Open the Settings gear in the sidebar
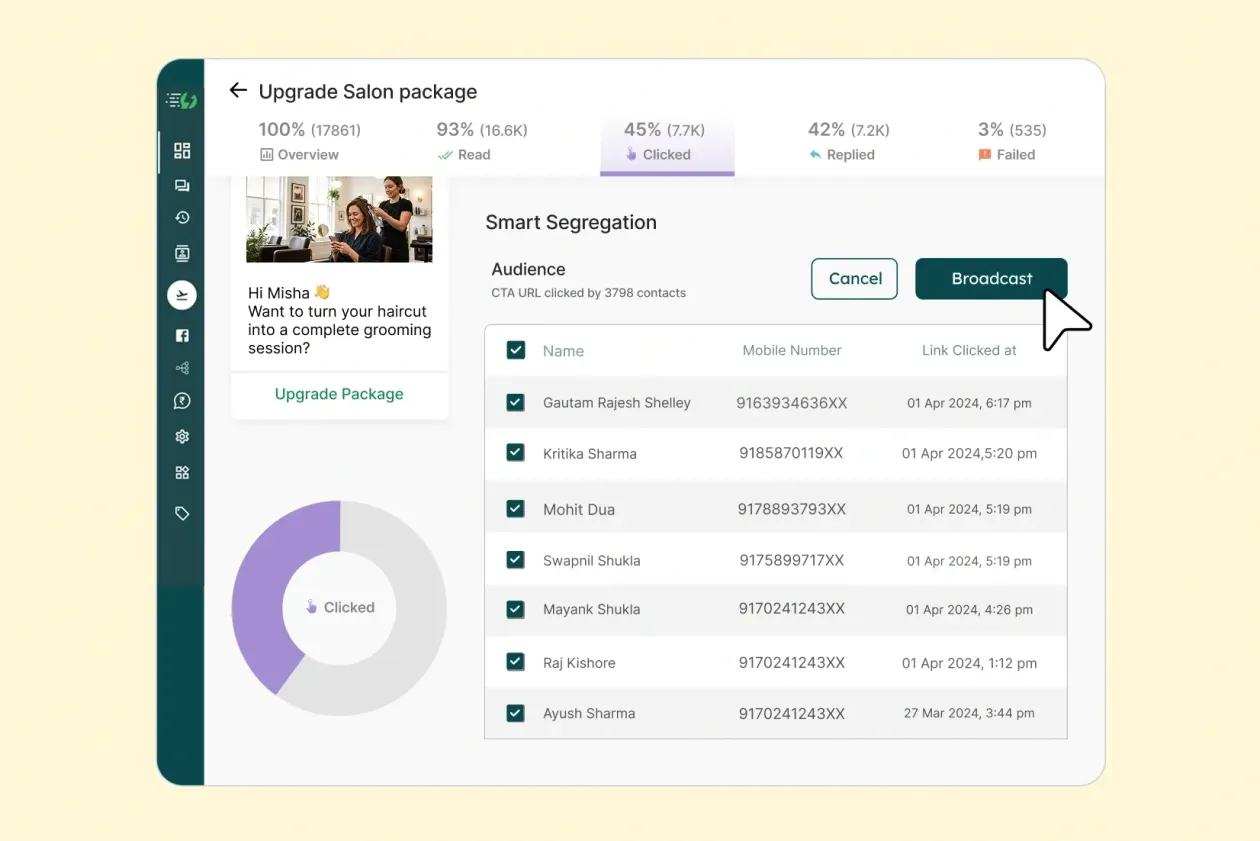1260x841 pixels. point(181,436)
